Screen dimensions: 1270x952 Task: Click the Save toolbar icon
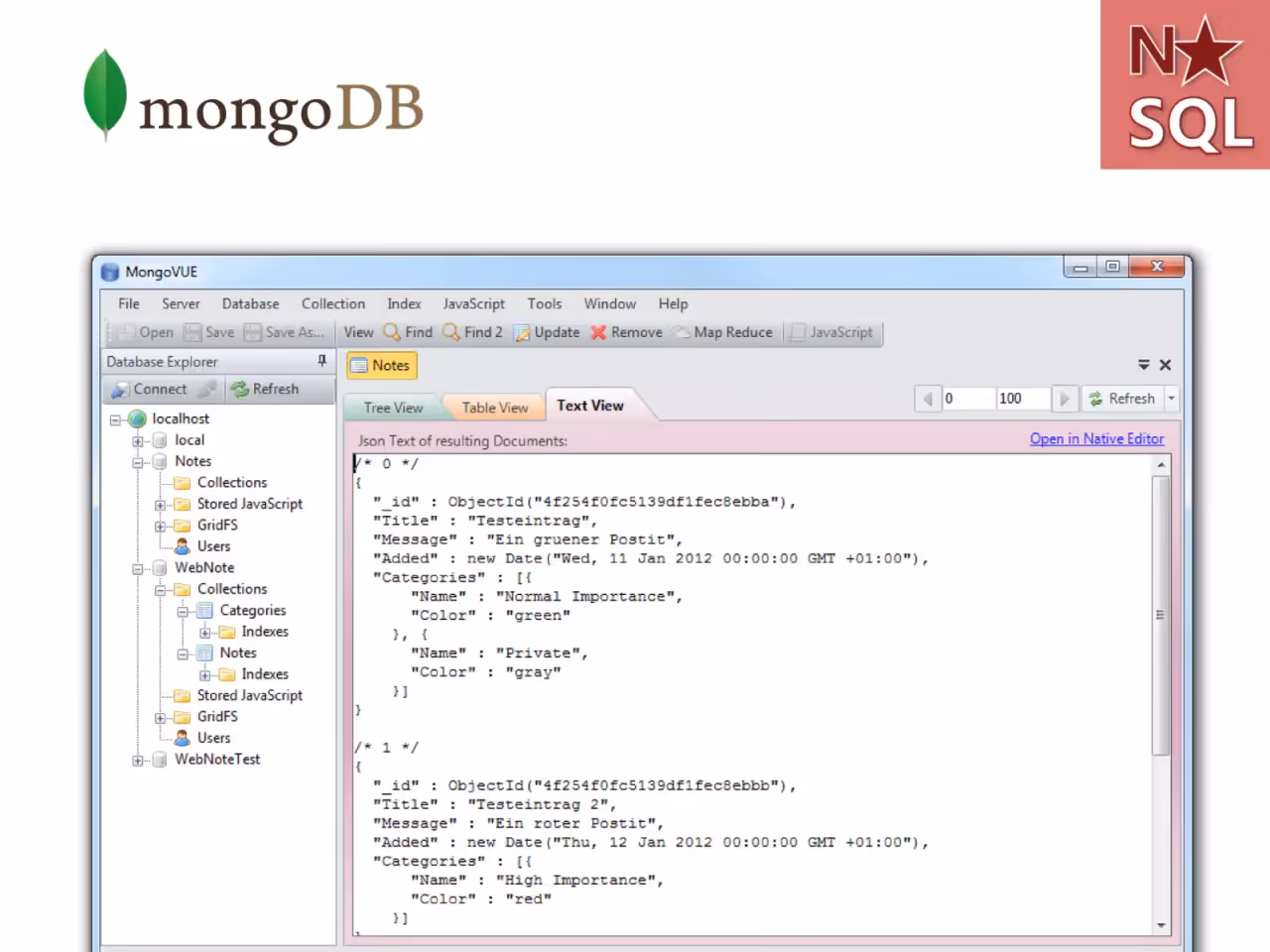(x=193, y=332)
